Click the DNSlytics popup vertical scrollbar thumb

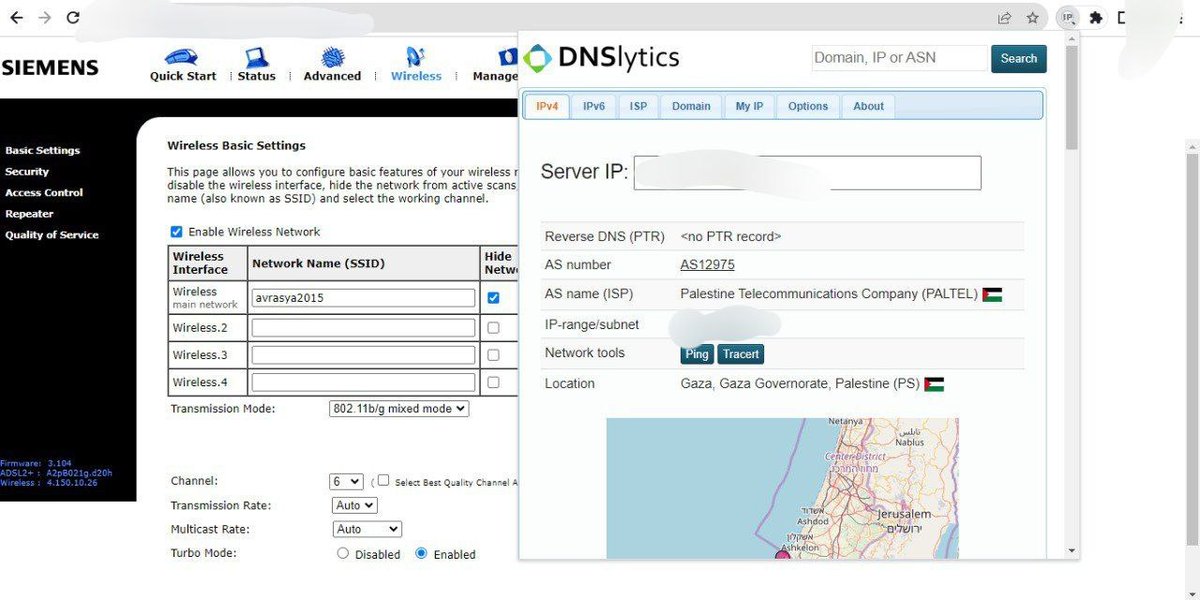click(x=1072, y=98)
